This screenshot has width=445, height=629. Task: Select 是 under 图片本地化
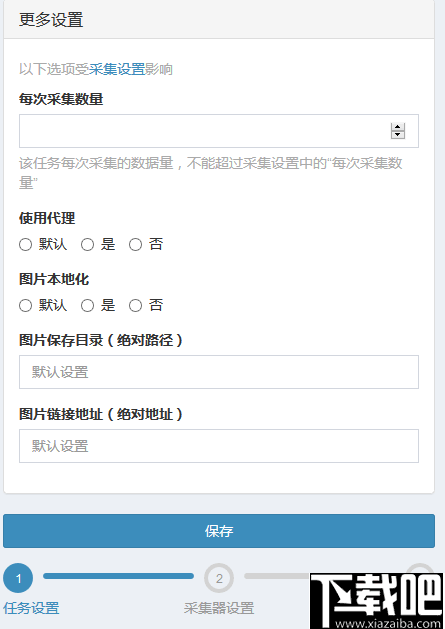[x=87, y=305]
